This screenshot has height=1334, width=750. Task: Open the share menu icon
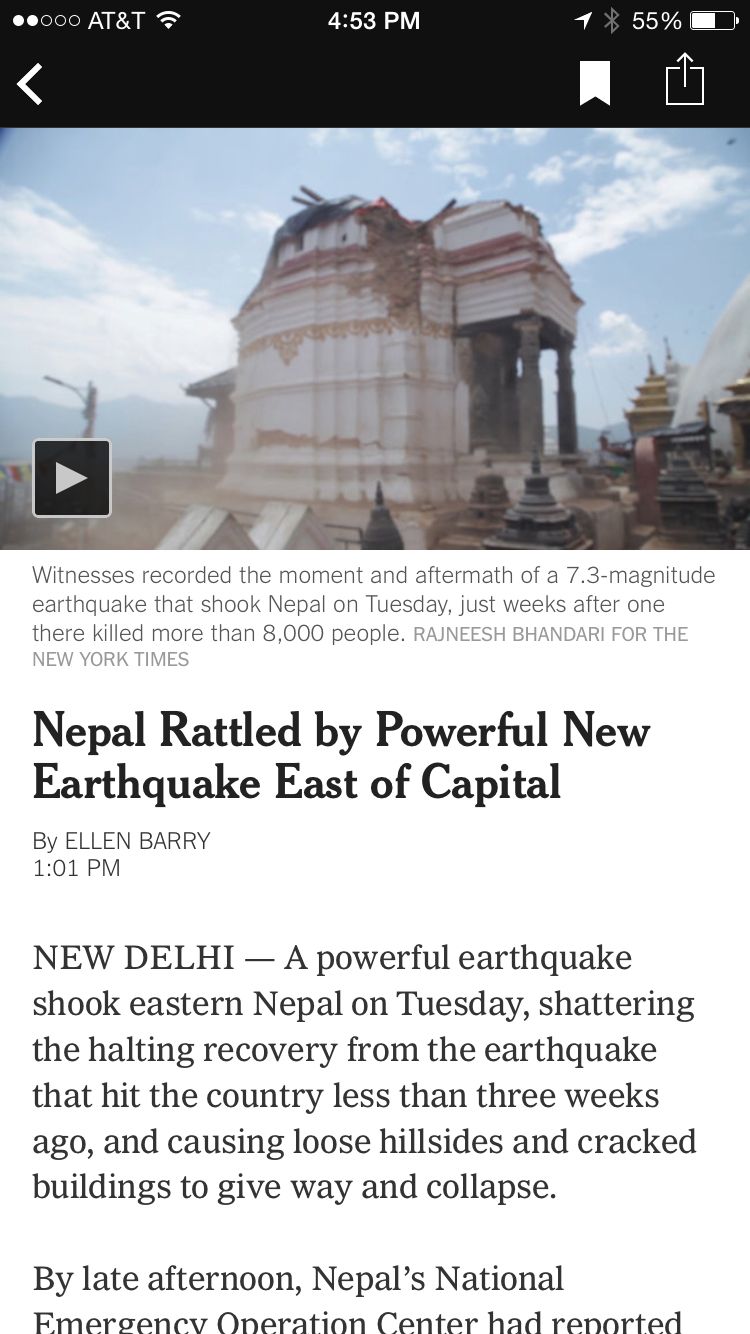[685, 80]
